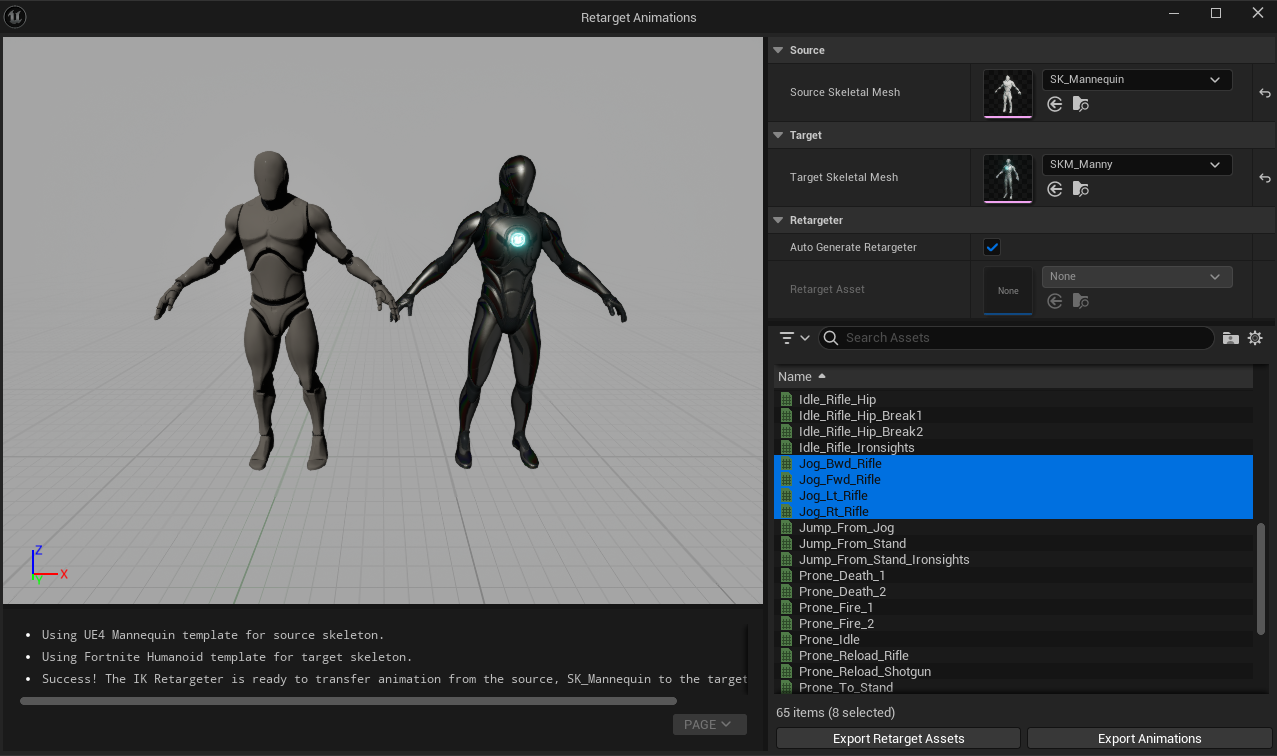Use selected asset for Target Skeletal Mesh

point(1055,189)
